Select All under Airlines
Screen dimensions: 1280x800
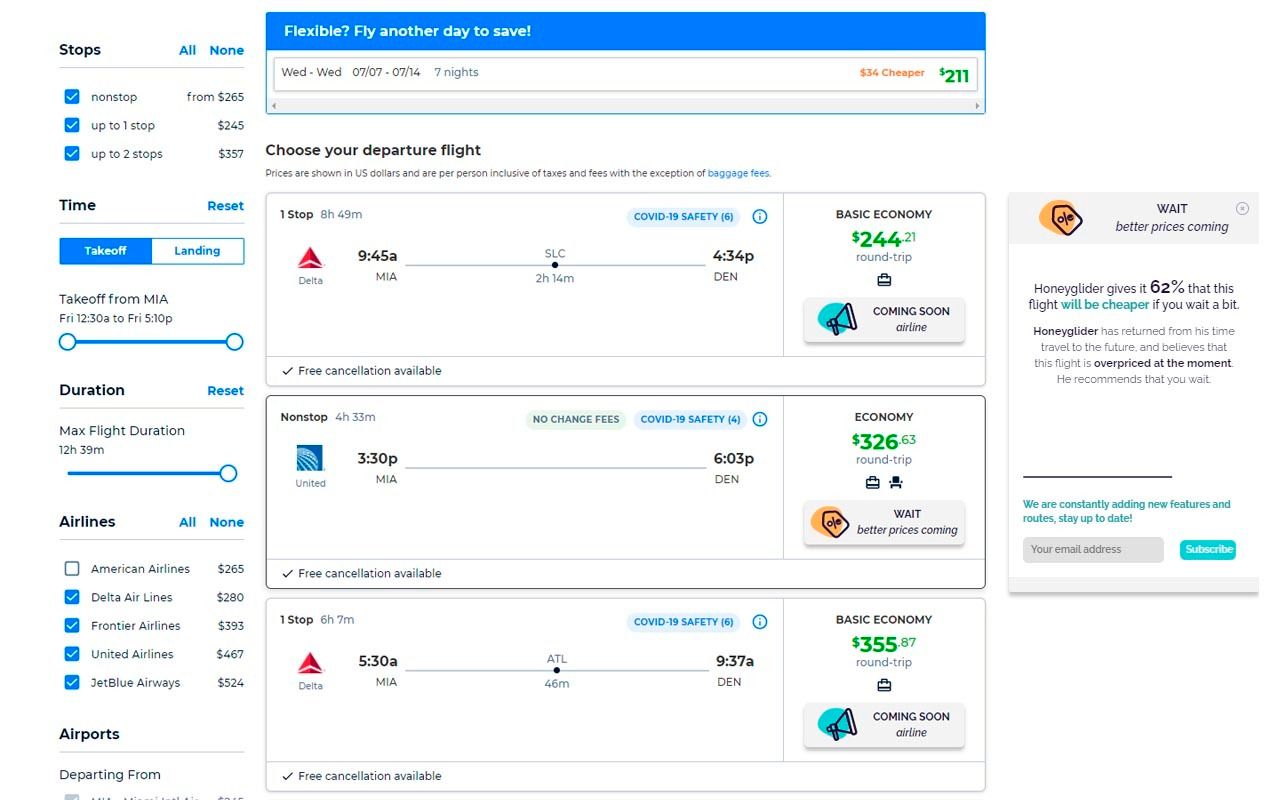(x=187, y=522)
